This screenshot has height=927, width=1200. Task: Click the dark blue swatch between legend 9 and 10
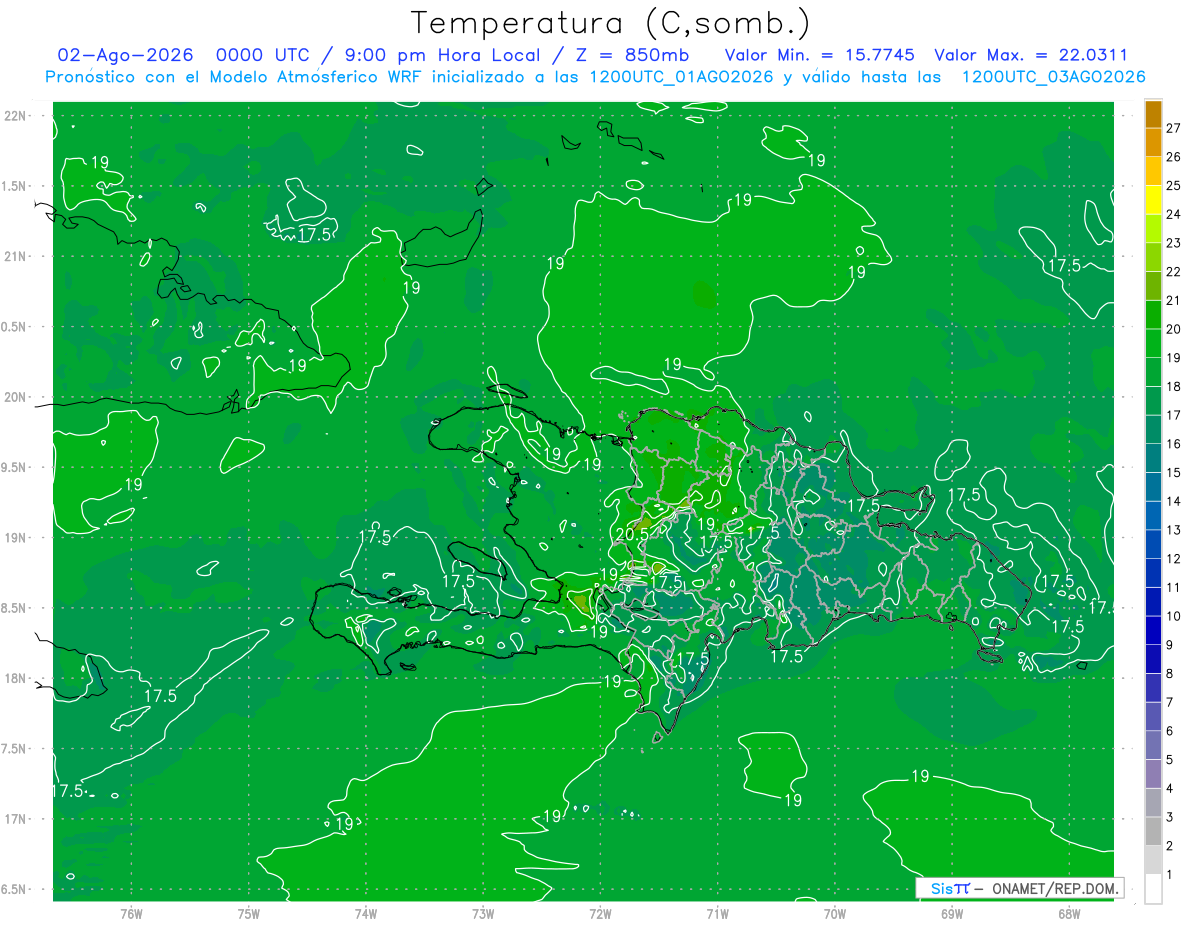pos(1153,630)
